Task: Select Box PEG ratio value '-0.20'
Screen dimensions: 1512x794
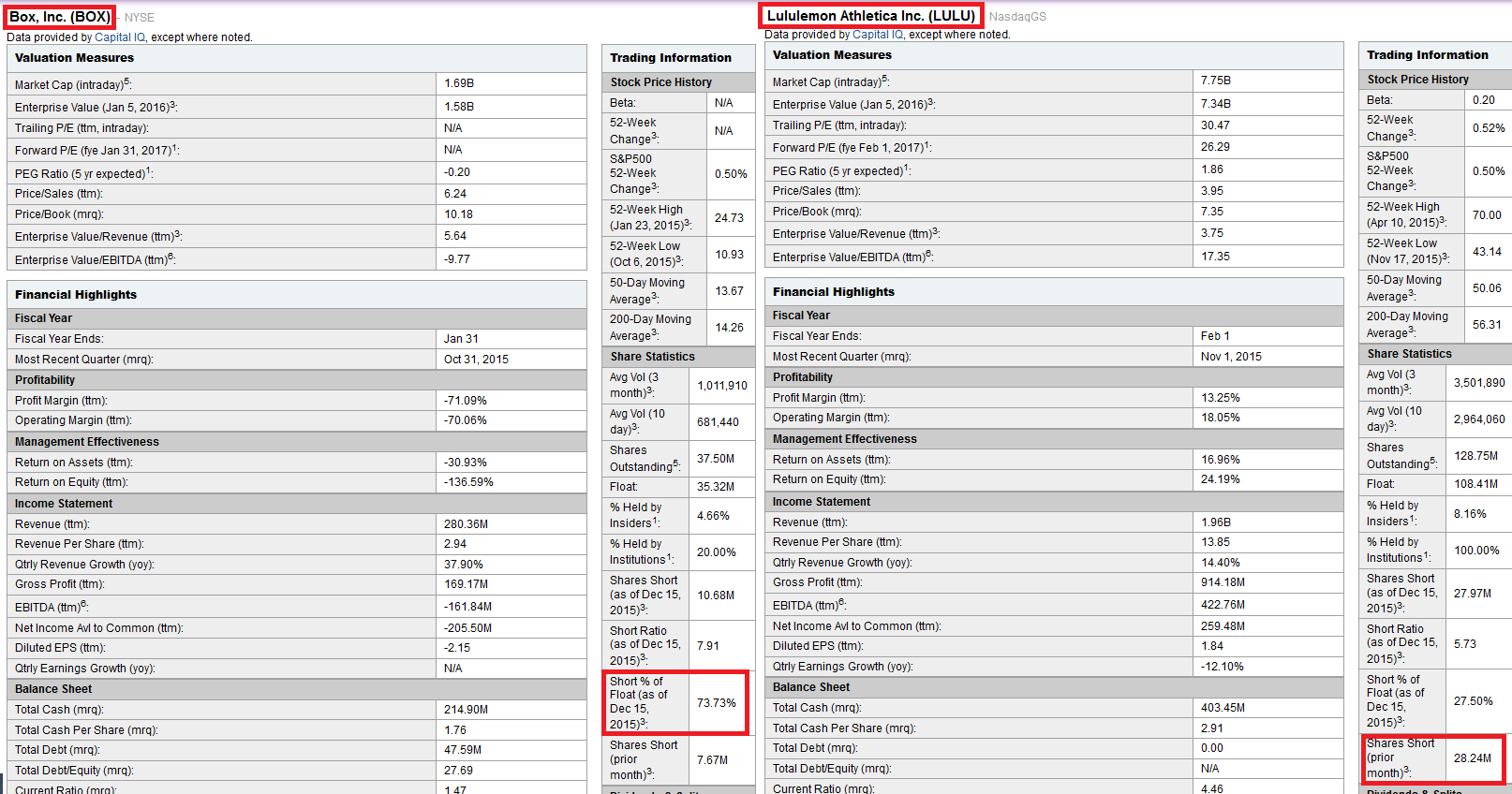Action: [457, 172]
